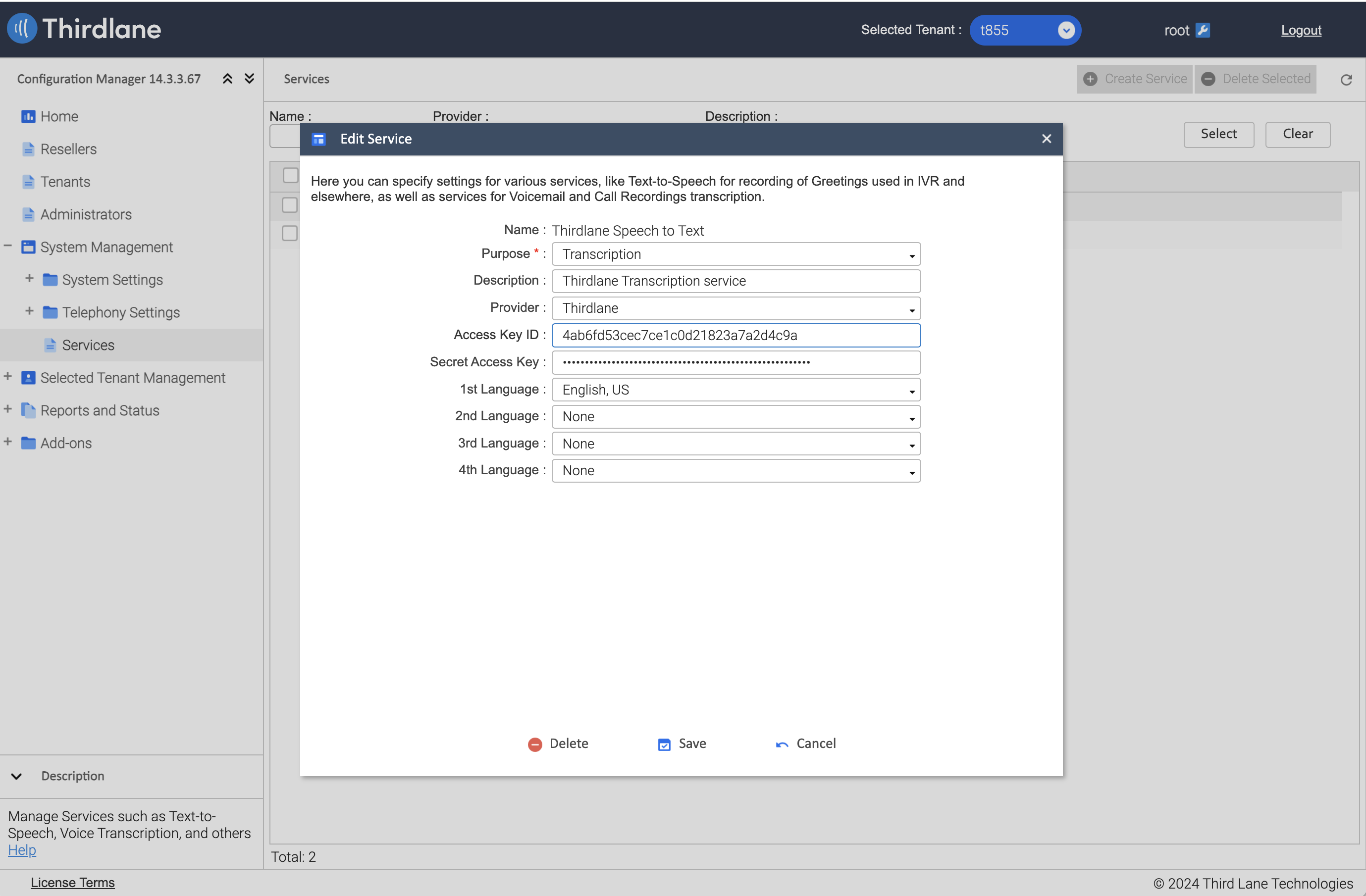Click the Description text field
Image resolution: width=1366 pixels, height=896 pixels.
click(736, 281)
